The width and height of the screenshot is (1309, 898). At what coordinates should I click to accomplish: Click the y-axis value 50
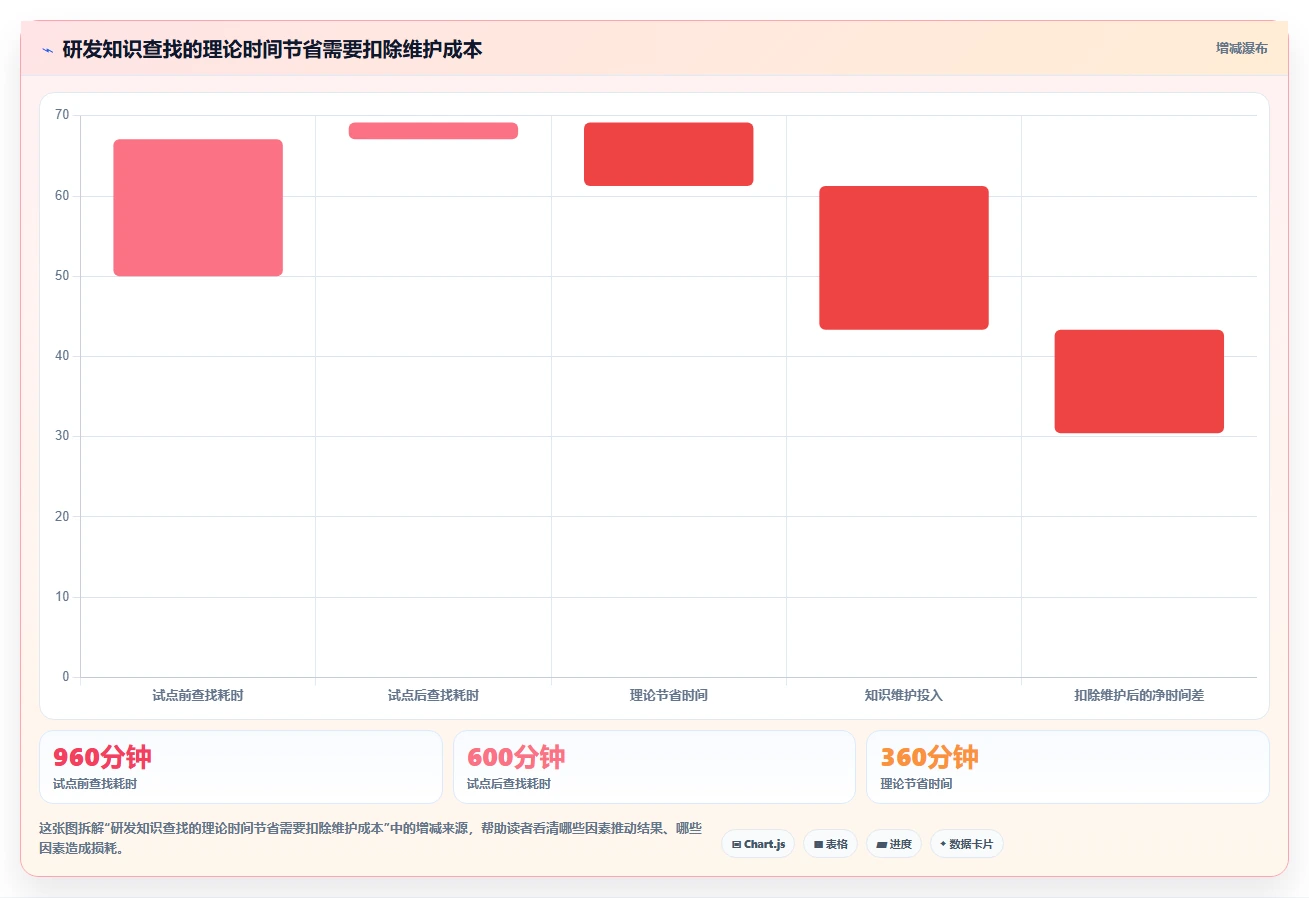(x=62, y=276)
